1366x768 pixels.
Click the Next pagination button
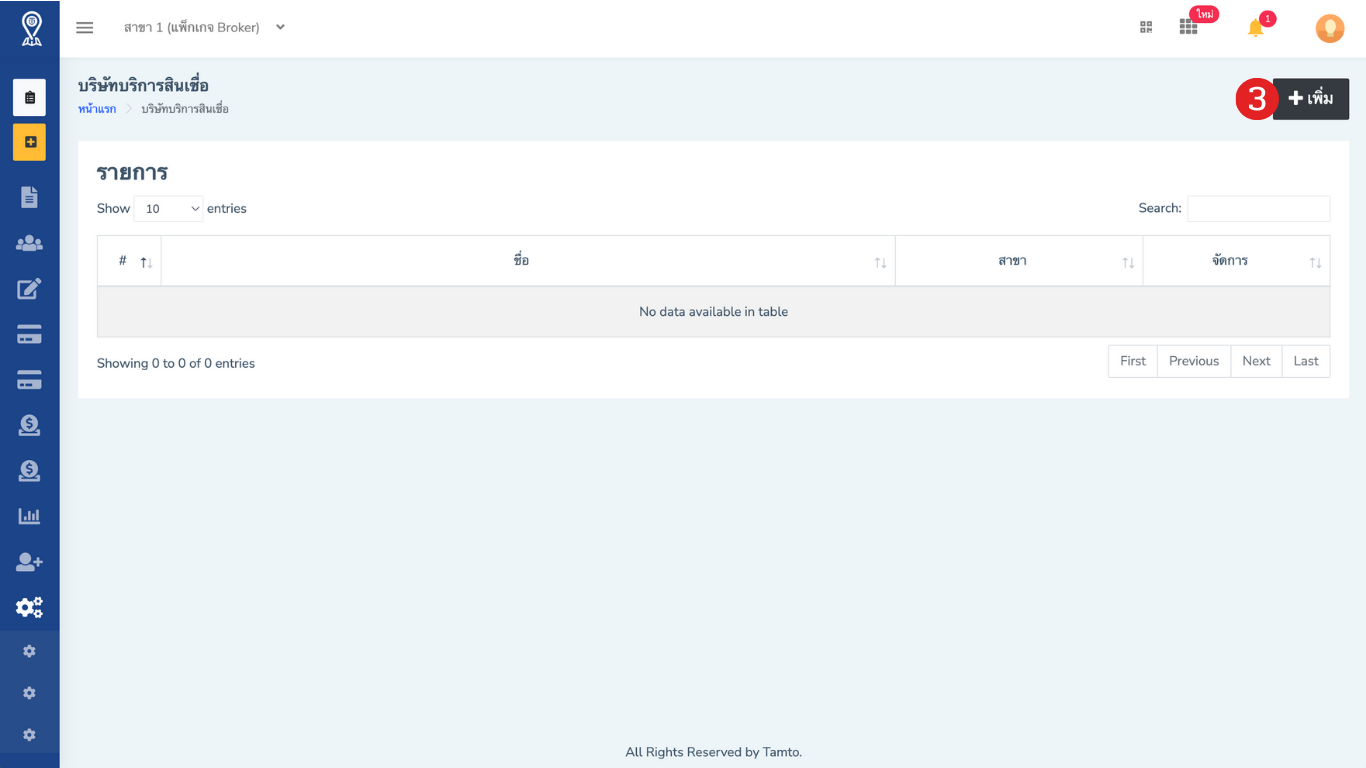click(x=1256, y=361)
